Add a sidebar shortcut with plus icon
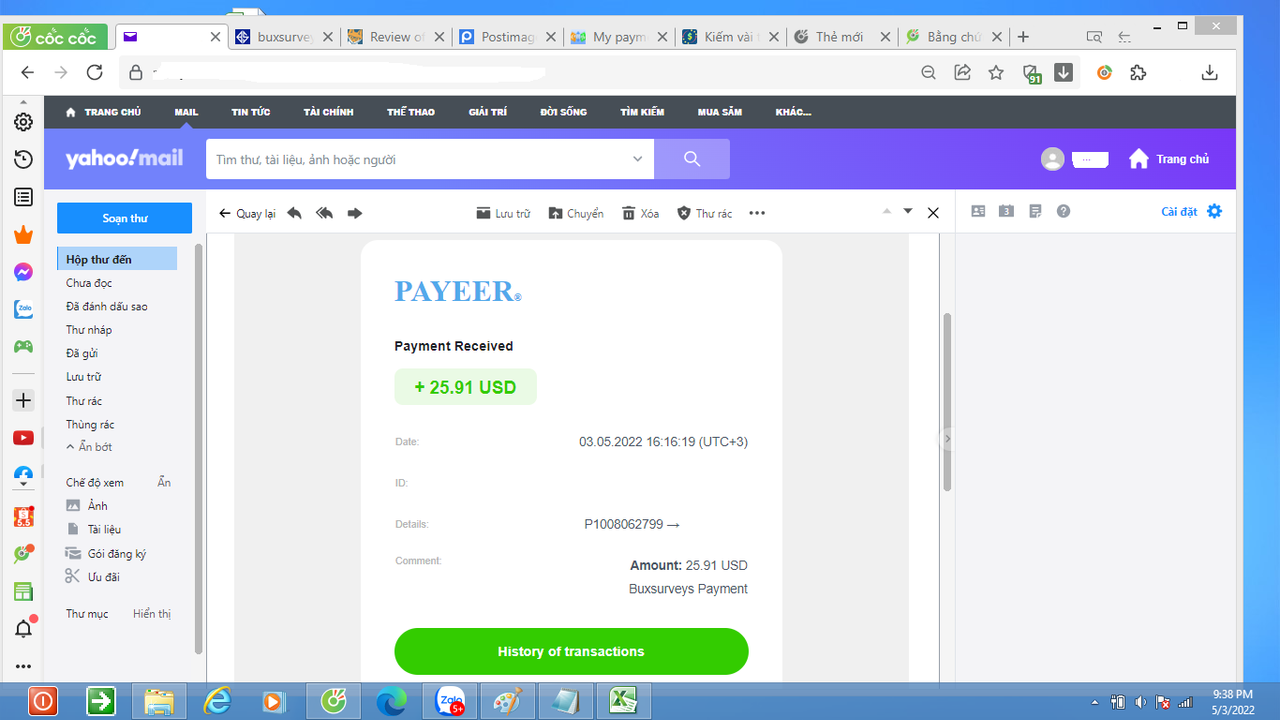This screenshot has width=1280, height=720. click(x=23, y=401)
